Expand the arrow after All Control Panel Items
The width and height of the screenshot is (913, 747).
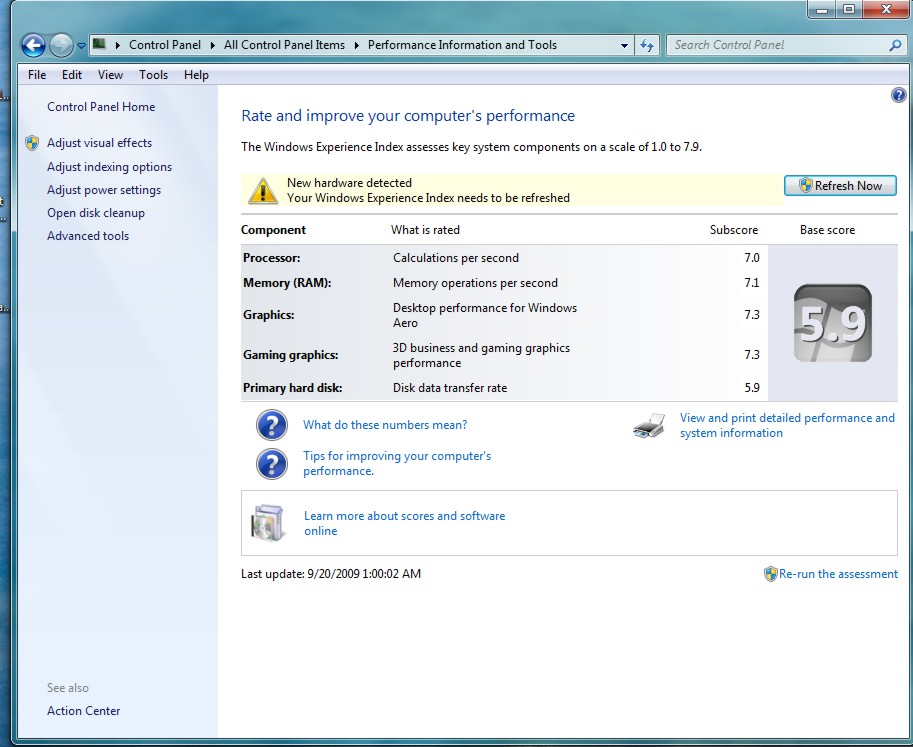(356, 45)
